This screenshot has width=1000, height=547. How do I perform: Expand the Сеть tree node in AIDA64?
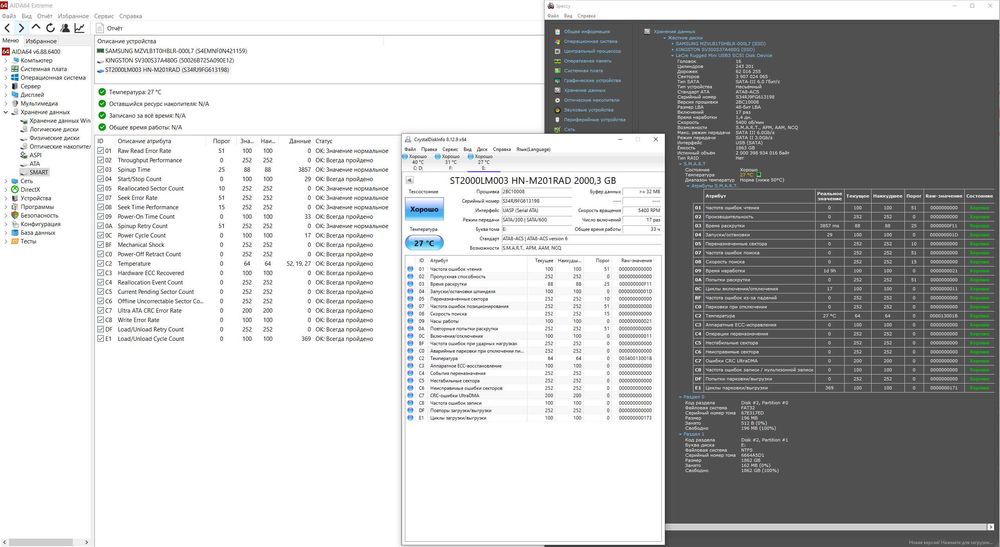tap(6, 181)
